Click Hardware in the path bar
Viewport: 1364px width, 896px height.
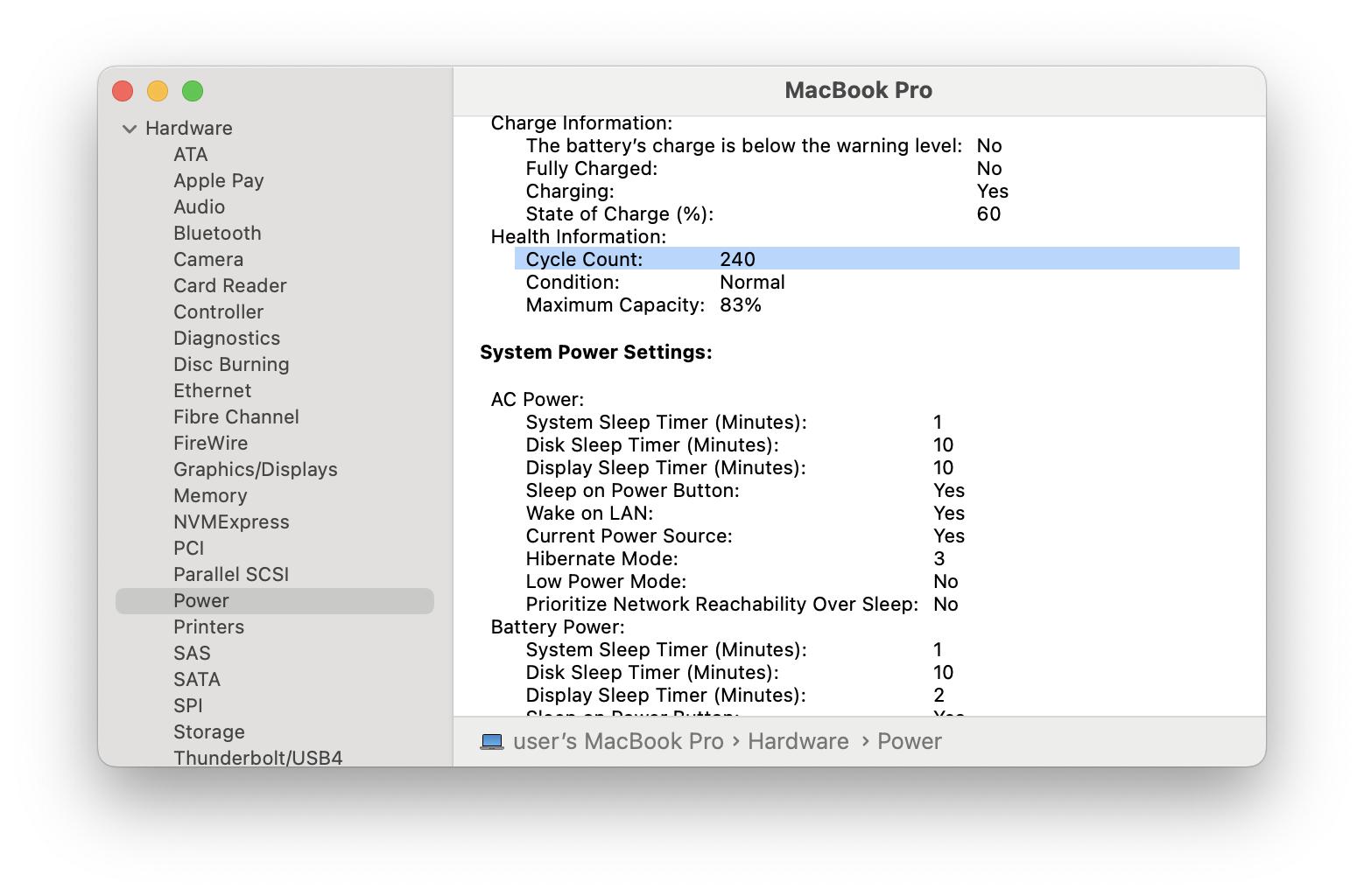point(798,742)
